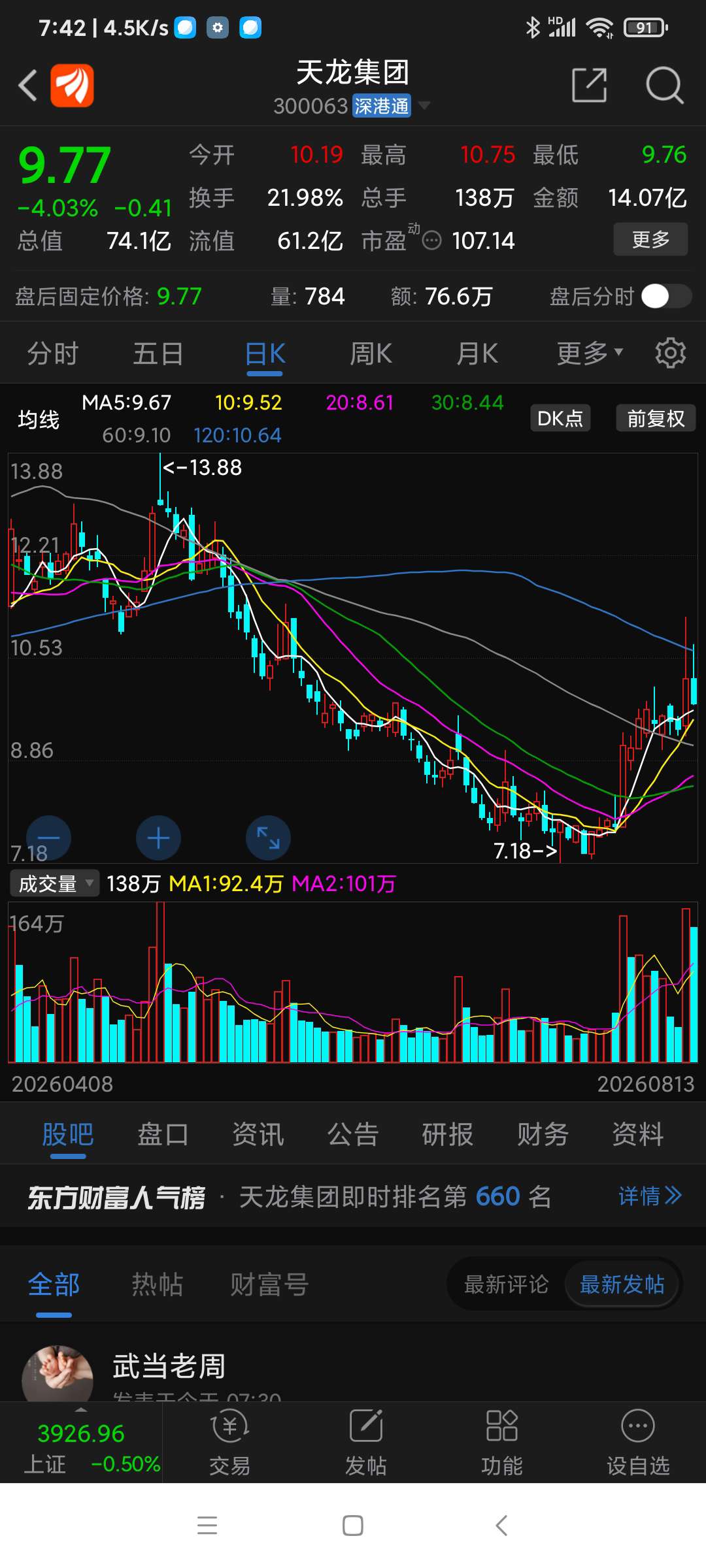Open the 功能 functions grid icon
This screenshot has width=706, height=1568.
pyautogui.click(x=502, y=1442)
